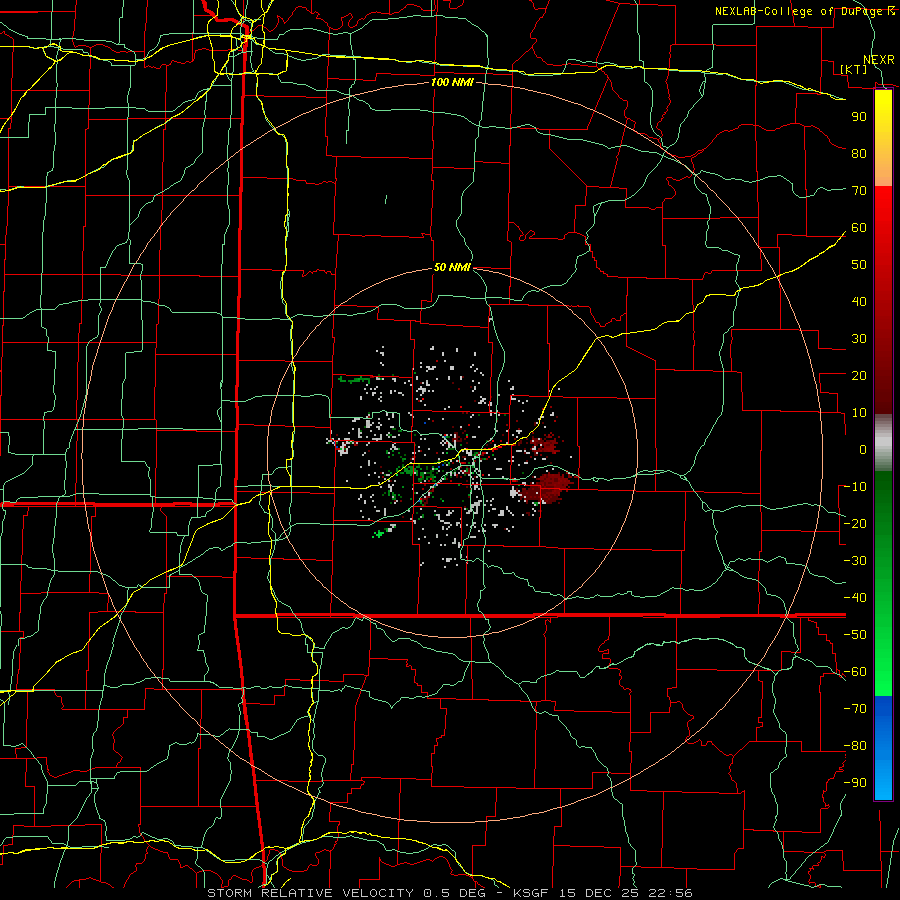Click the -20 value on the velocity scale
Screen dimensions: 900x900
pos(855,523)
